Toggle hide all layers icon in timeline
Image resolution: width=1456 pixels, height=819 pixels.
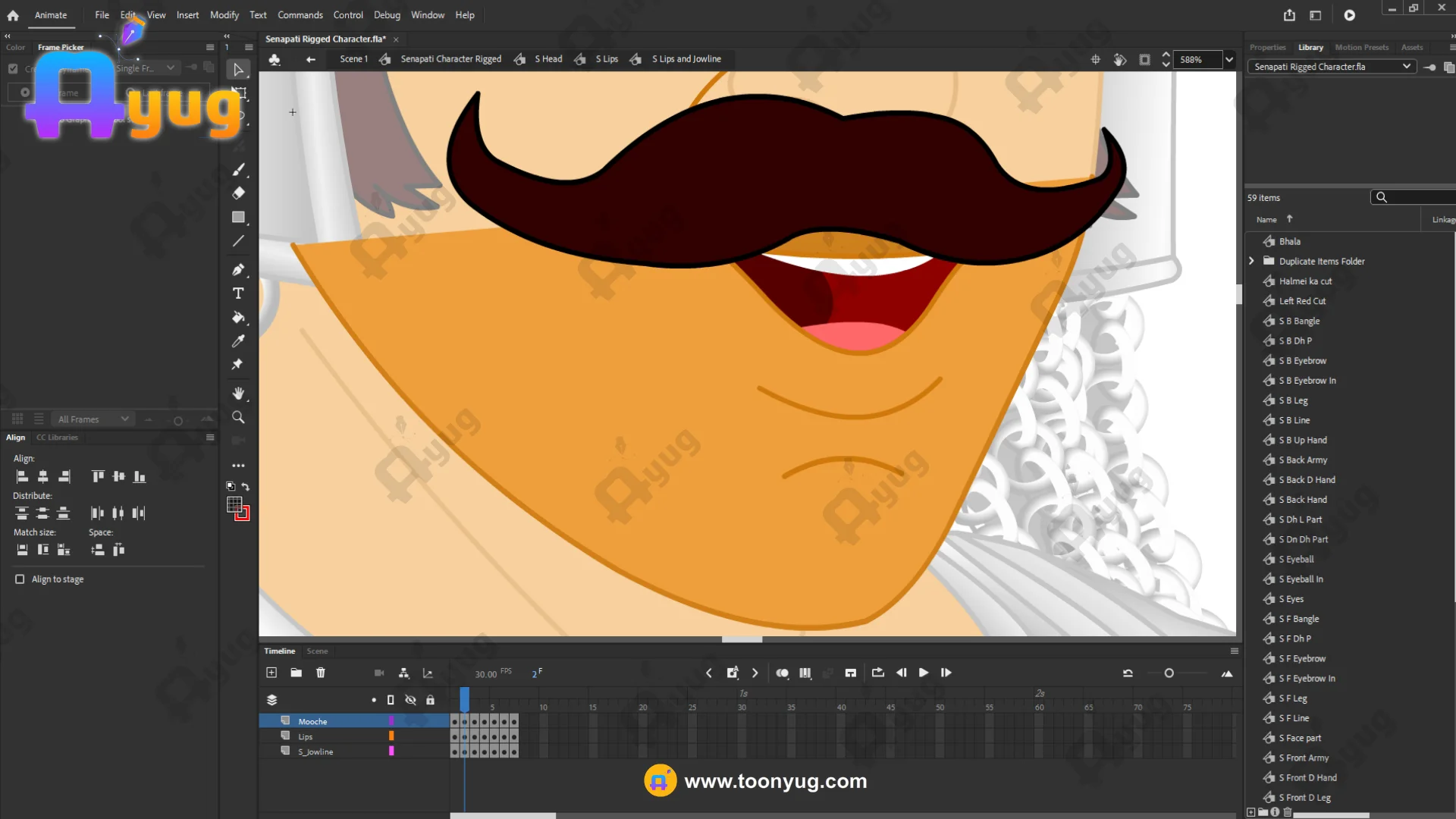pyautogui.click(x=410, y=700)
